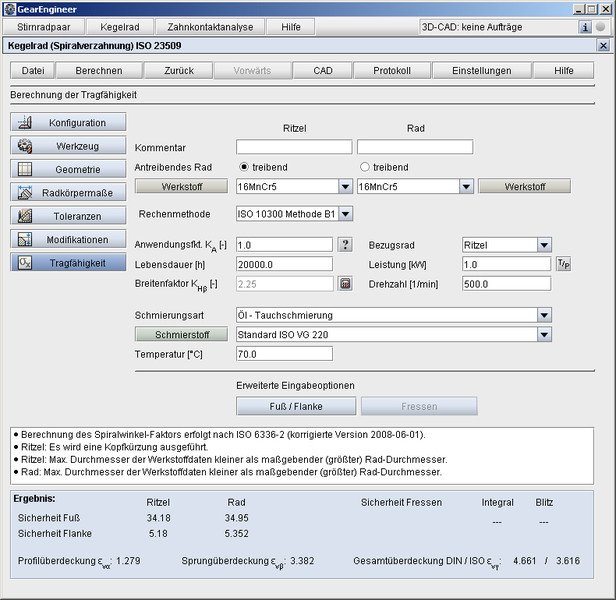Click the help question mark next to Anwendungsfaktor
Image resolution: width=616 pixels, height=600 pixels.
(345, 245)
